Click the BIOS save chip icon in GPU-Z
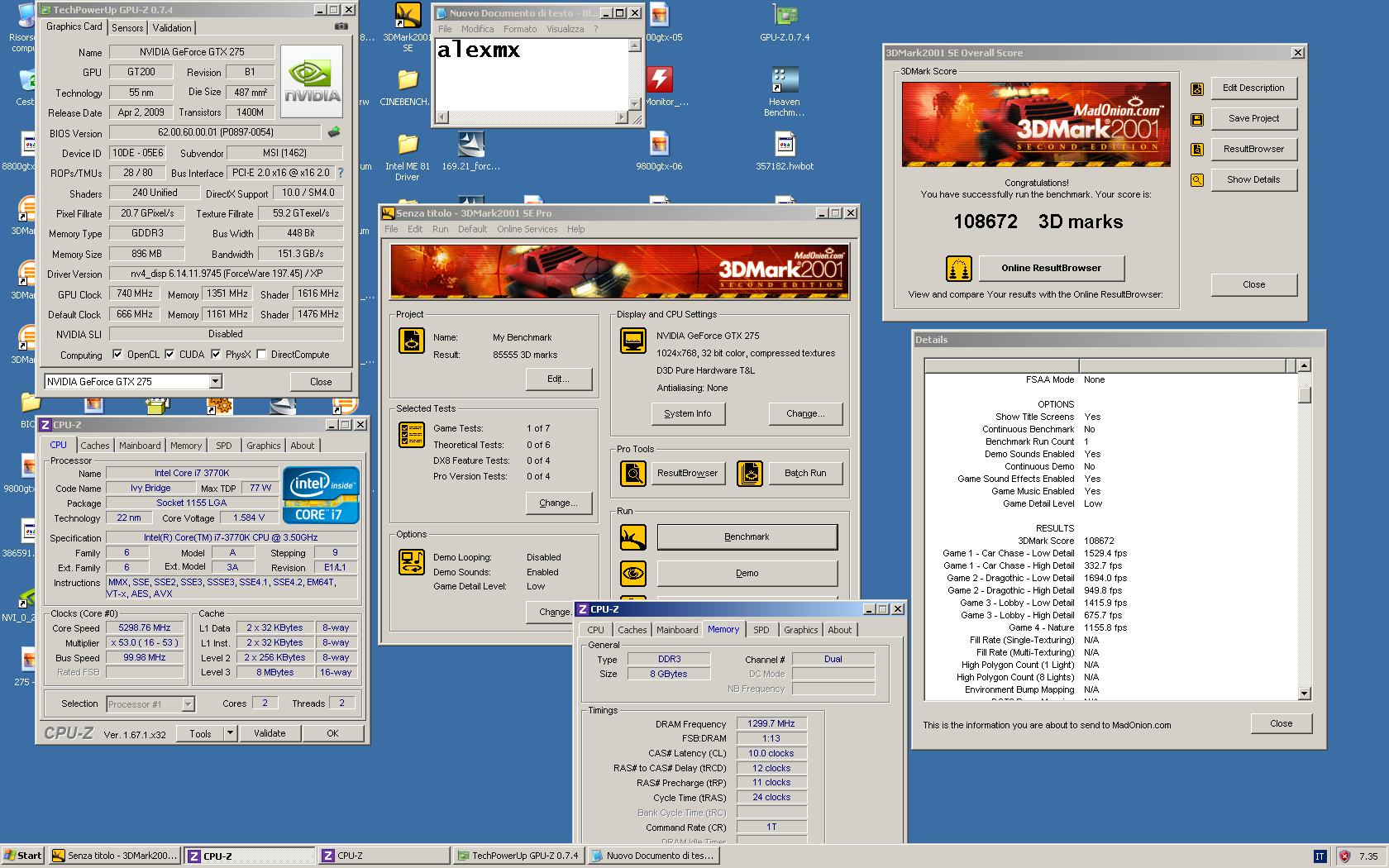 [x=333, y=132]
